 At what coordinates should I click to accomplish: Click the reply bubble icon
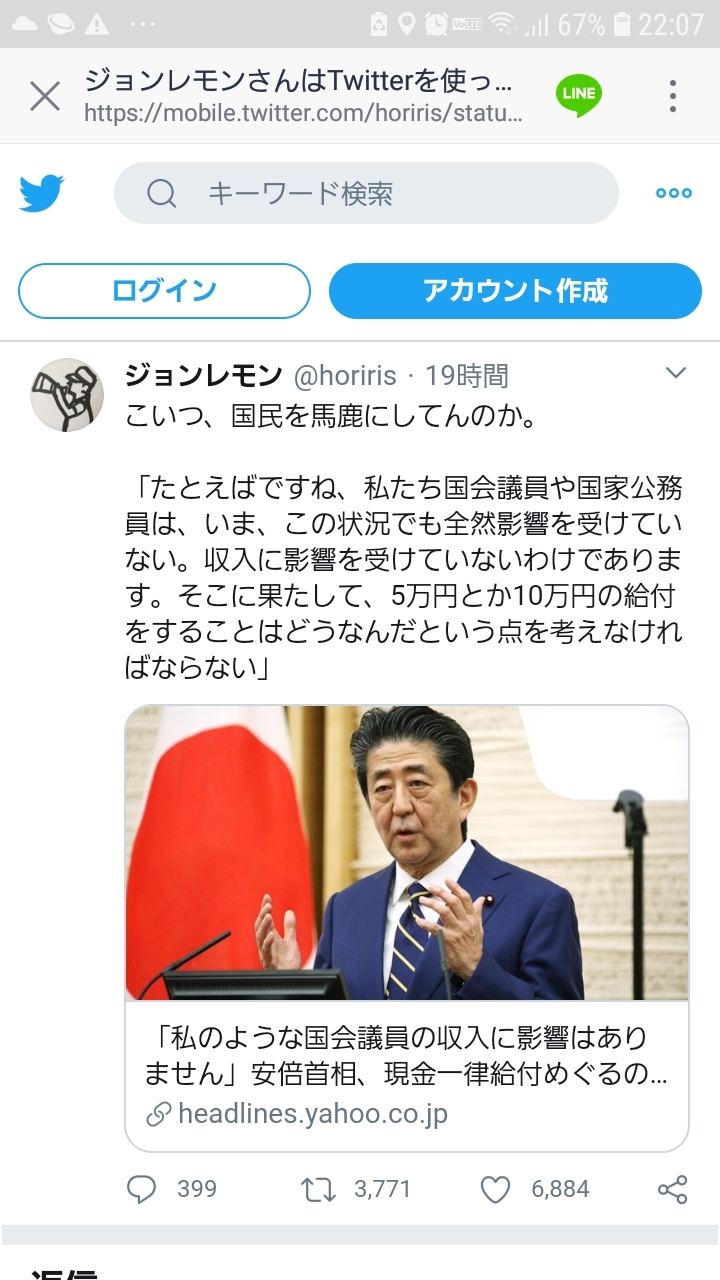(142, 1189)
